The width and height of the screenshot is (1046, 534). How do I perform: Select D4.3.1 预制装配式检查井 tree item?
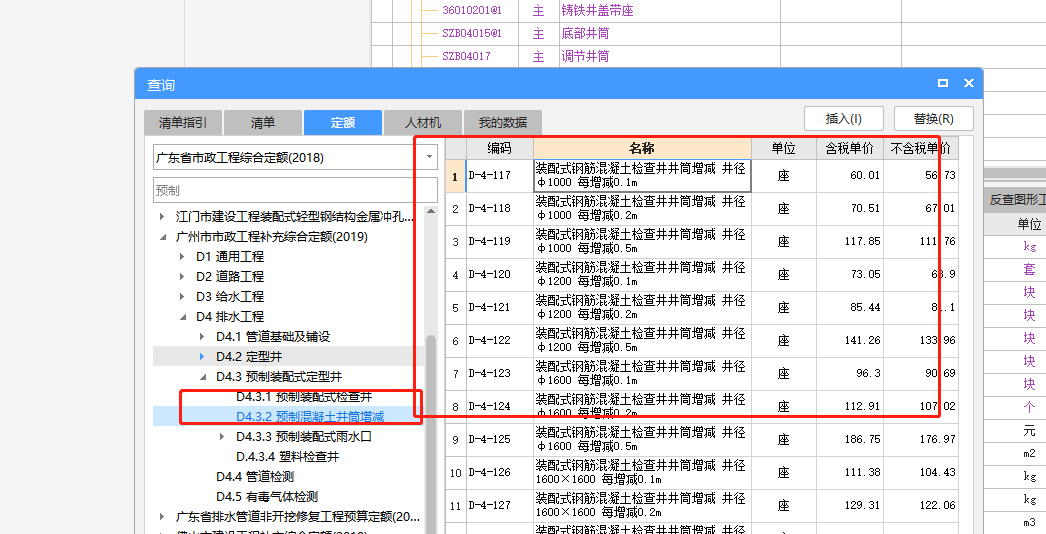[x=304, y=397]
